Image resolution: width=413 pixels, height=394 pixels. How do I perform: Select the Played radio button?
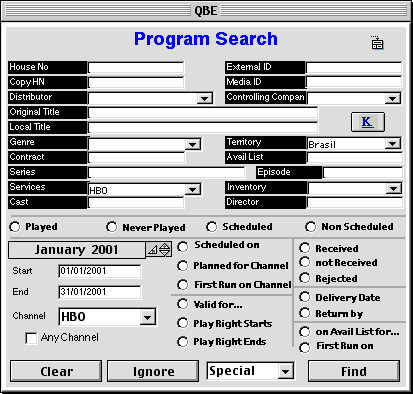pos(15,227)
